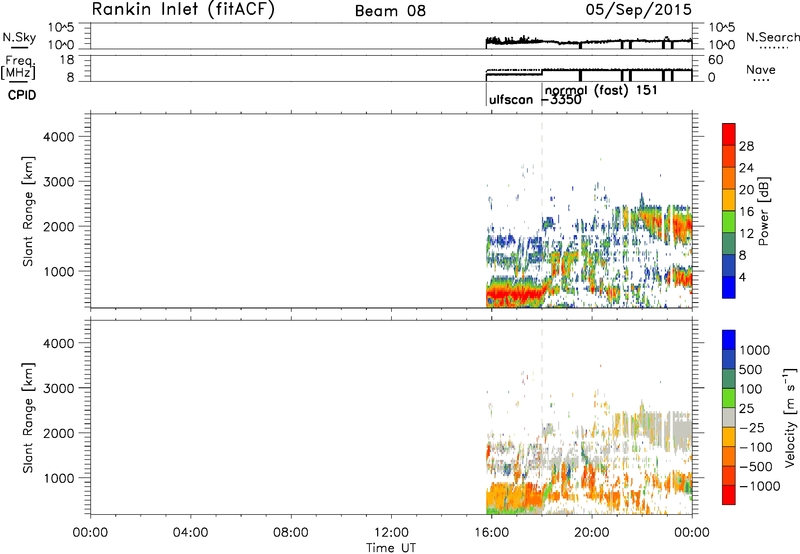Click the velocity panel 'Slant Range [km]' label

click(28, 418)
